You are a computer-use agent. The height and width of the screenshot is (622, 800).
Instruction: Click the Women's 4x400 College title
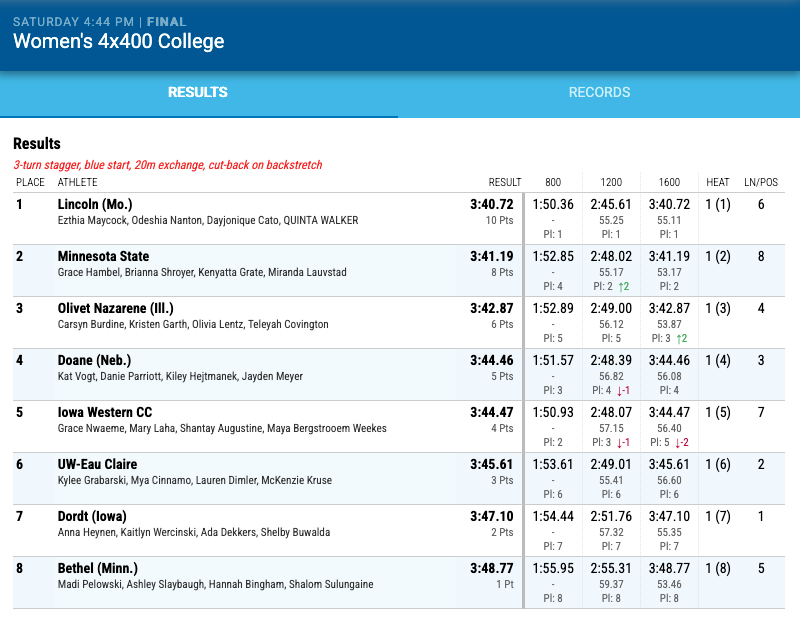click(x=118, y=41)
